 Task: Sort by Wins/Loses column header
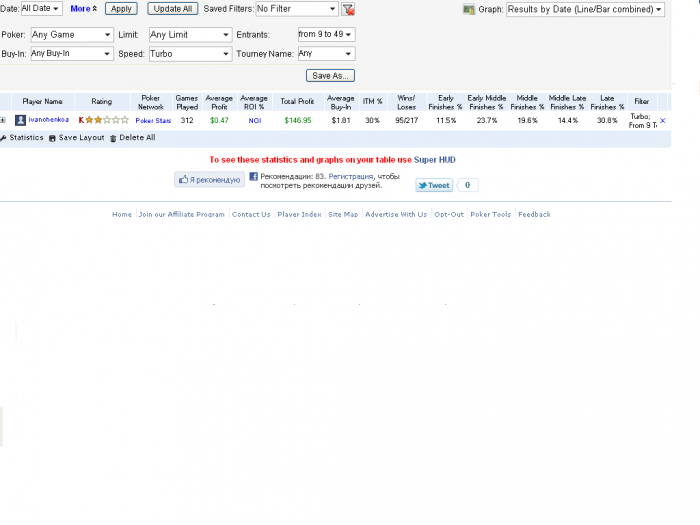coord(406,102)
